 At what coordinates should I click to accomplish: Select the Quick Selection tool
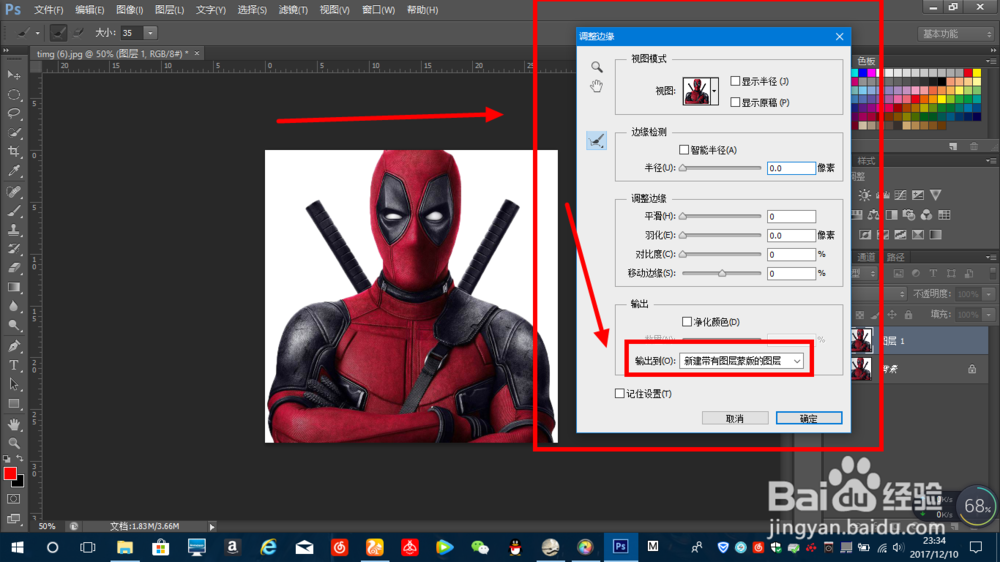pos(13,133)
